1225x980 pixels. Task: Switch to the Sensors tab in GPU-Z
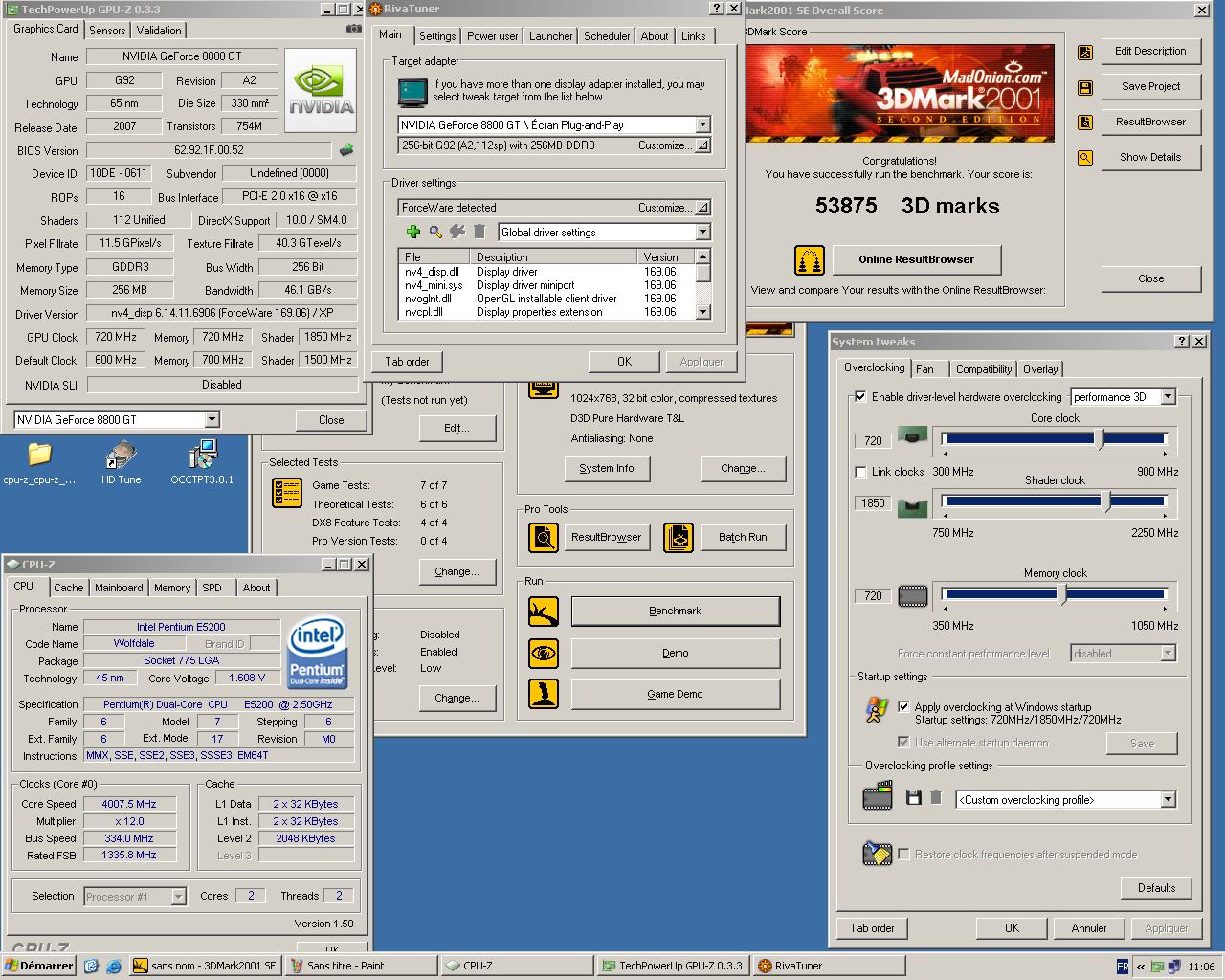107,31
